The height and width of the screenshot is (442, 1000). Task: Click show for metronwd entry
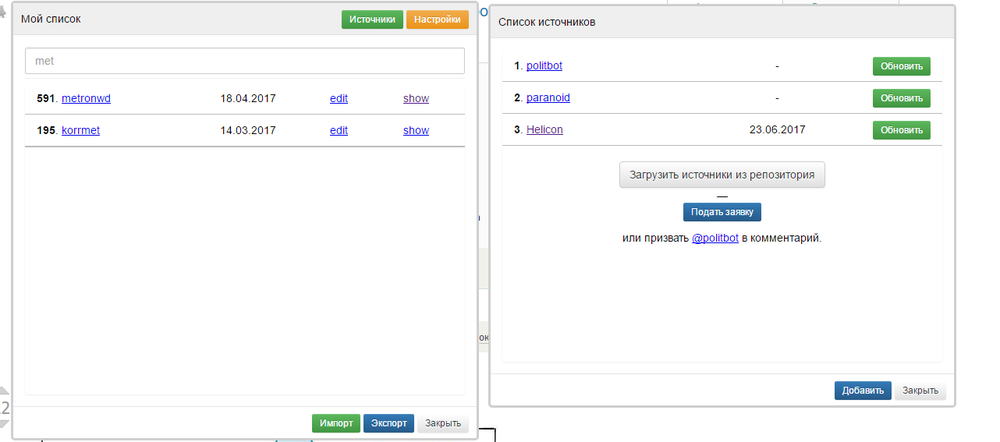(x=416, y=99)
